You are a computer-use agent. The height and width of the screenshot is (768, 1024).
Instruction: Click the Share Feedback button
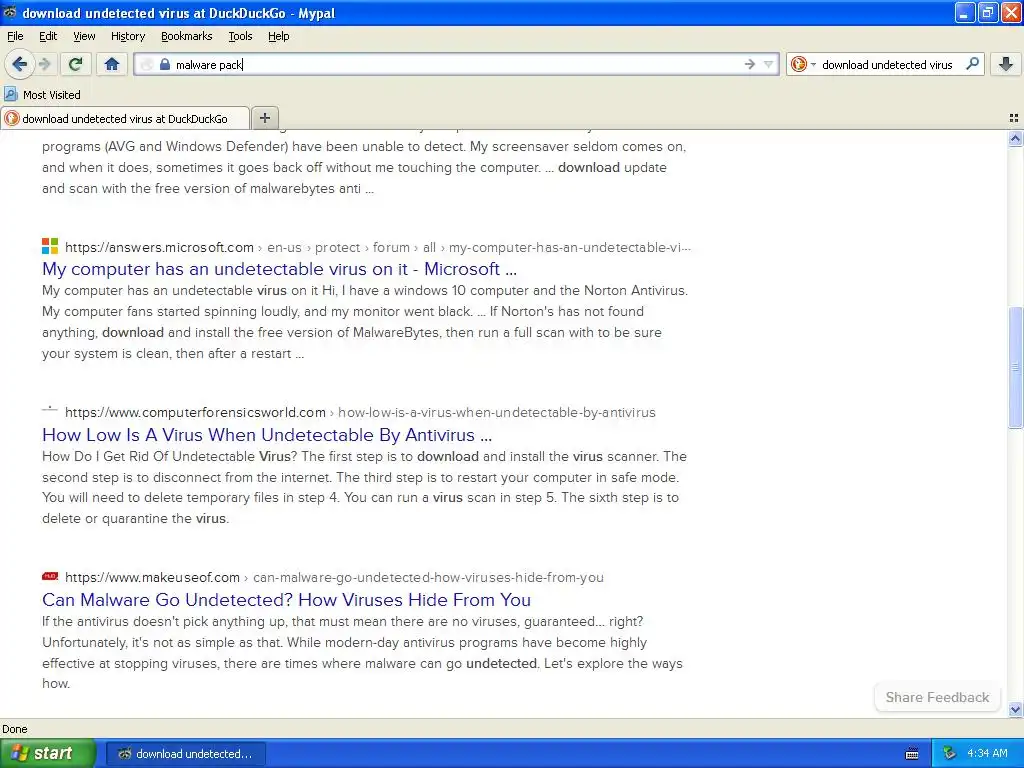coord(937,697)
